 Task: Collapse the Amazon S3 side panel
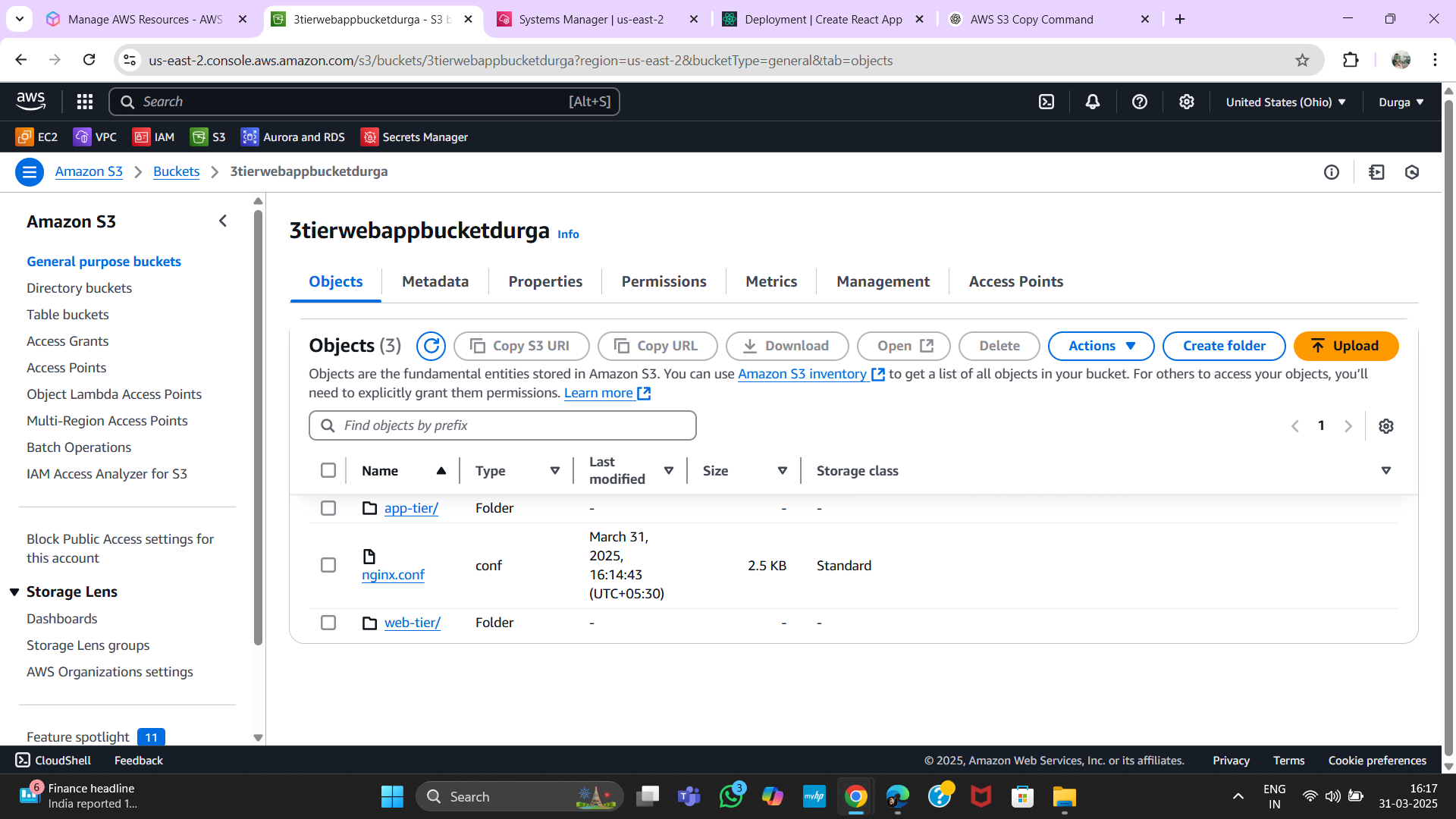coord(223,221)
